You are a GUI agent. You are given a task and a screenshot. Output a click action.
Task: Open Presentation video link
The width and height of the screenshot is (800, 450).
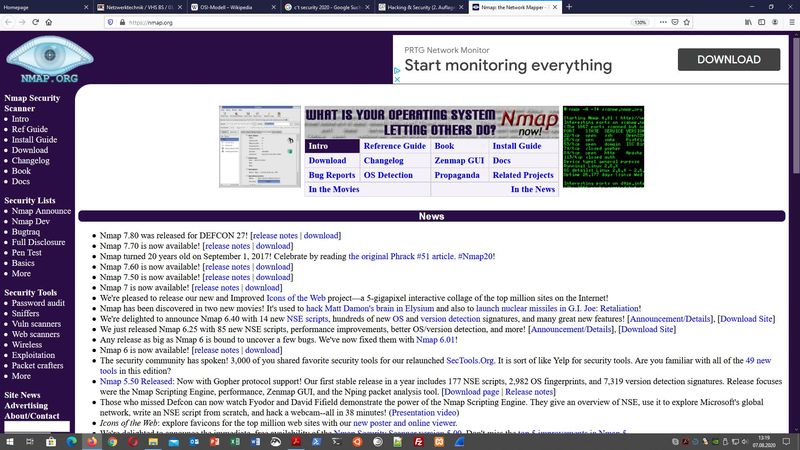pos(424,412)
